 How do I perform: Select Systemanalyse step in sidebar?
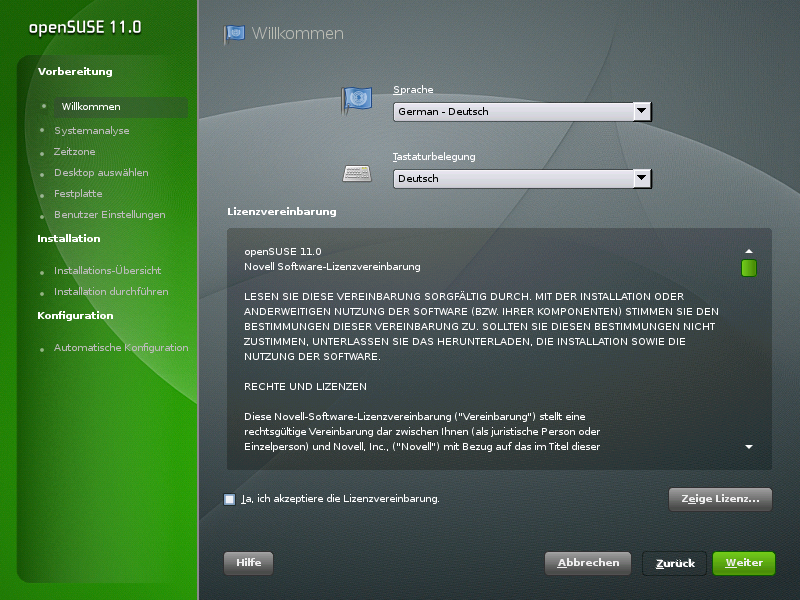tap(92, 131)
